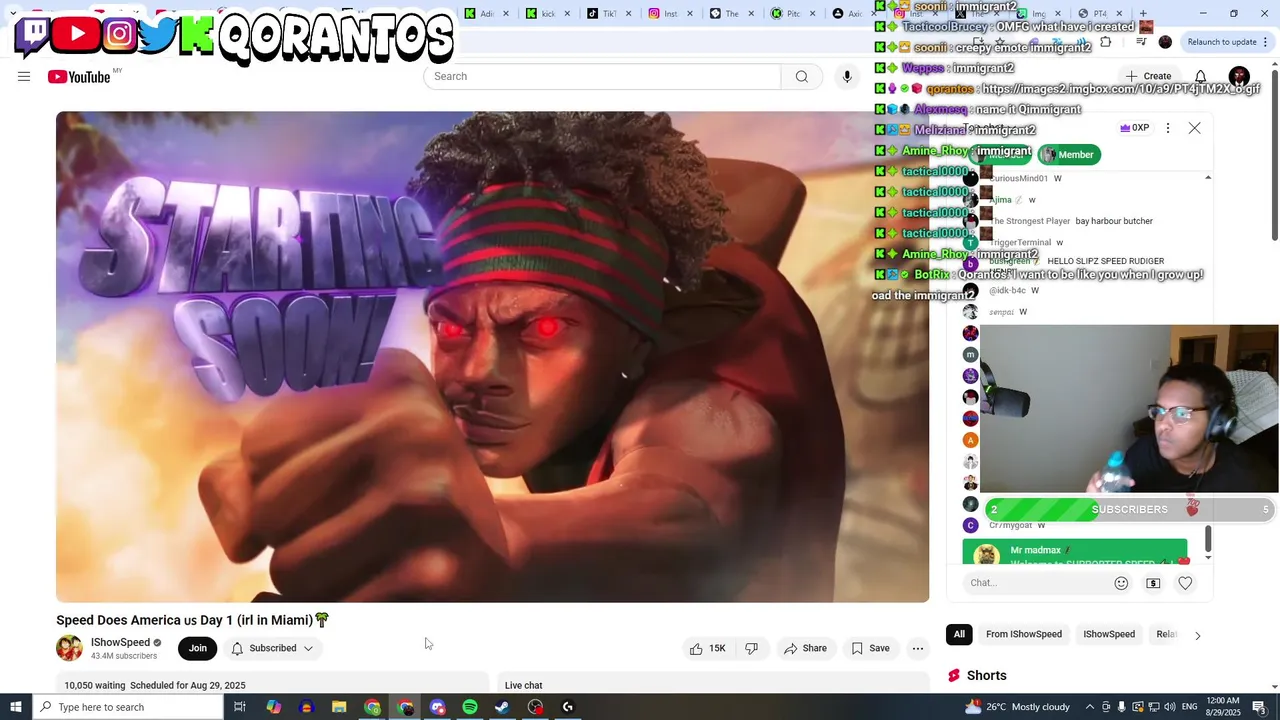Launch Steam from the taskbar
The height and width of the screenshot is (720, 1280).
502,707
